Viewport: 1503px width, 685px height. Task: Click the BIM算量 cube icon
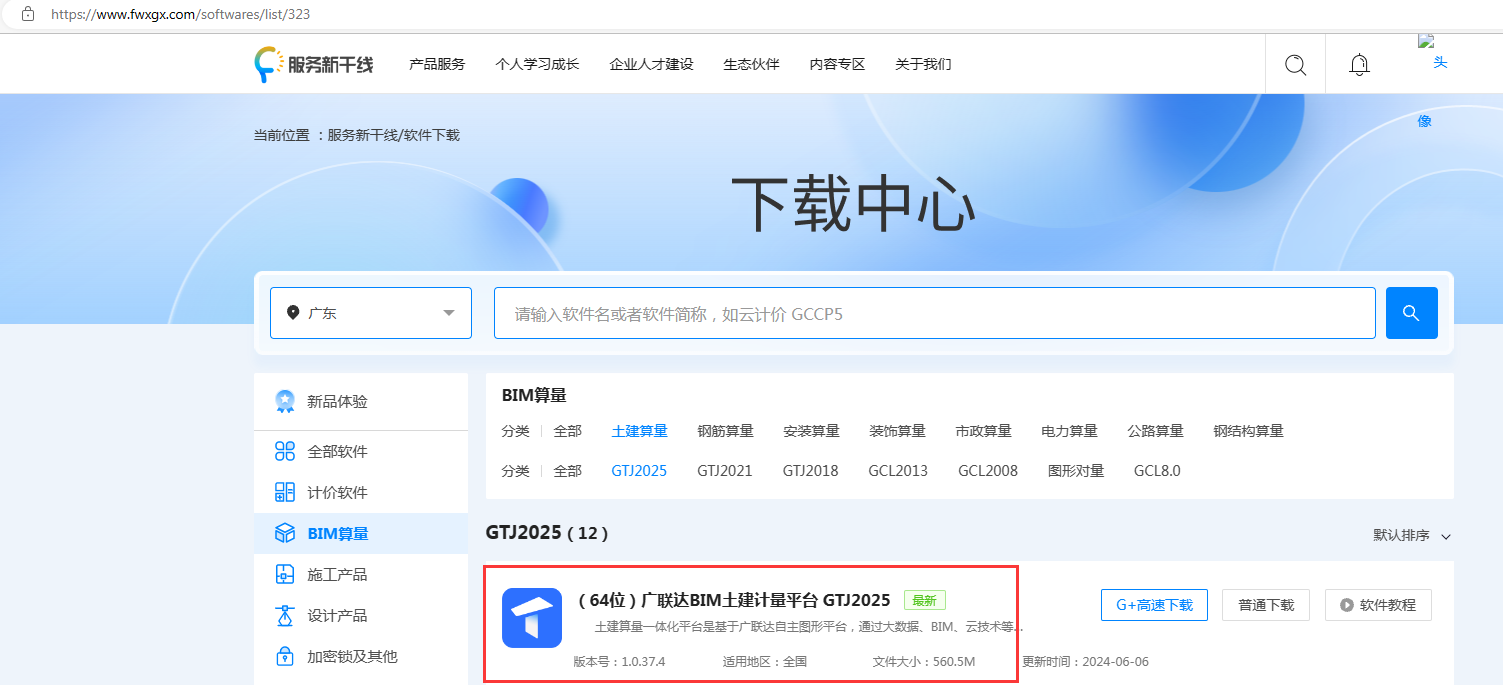(285, 533)
